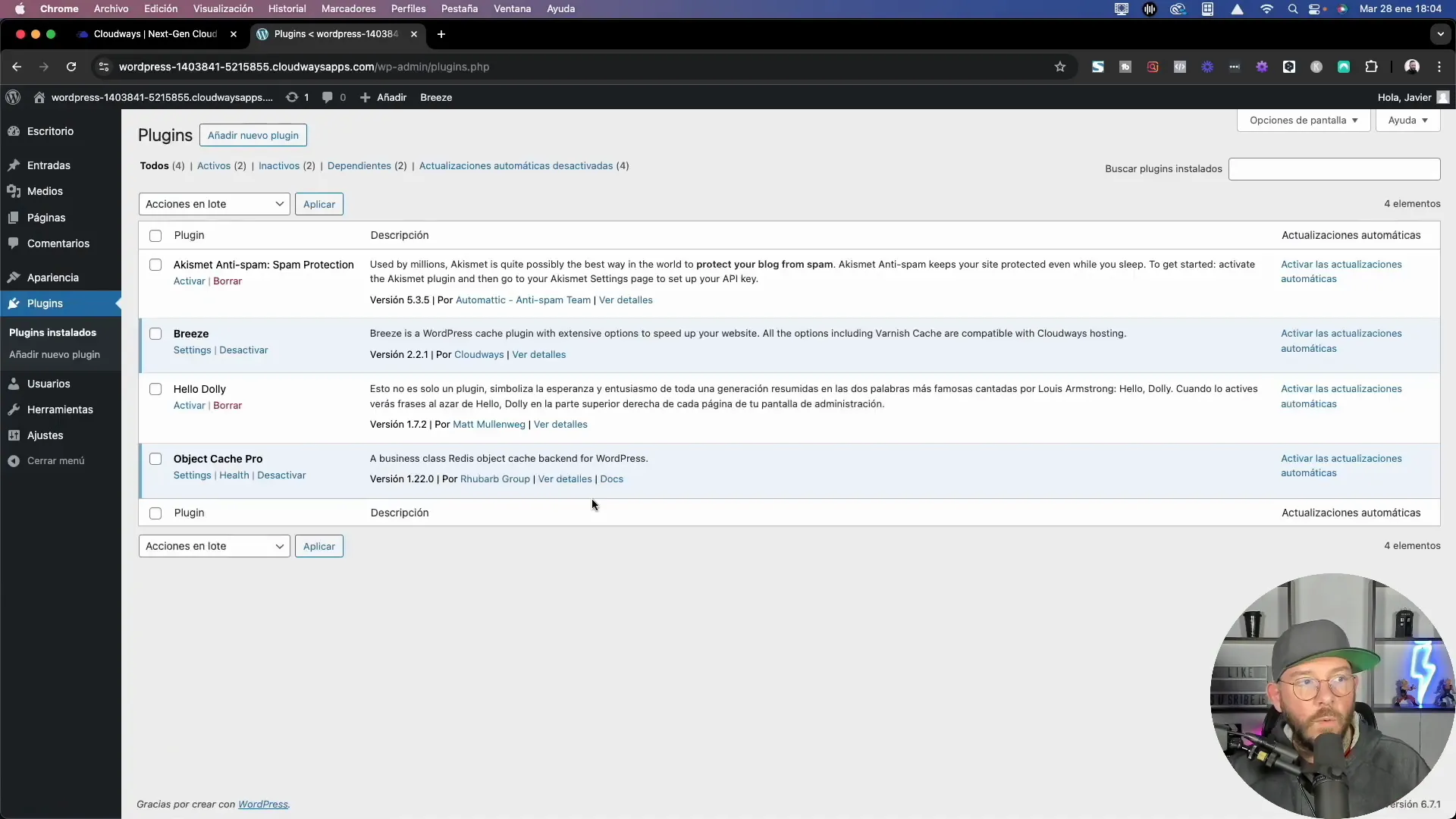Click bottom Aplicar button

click(319, 546)
